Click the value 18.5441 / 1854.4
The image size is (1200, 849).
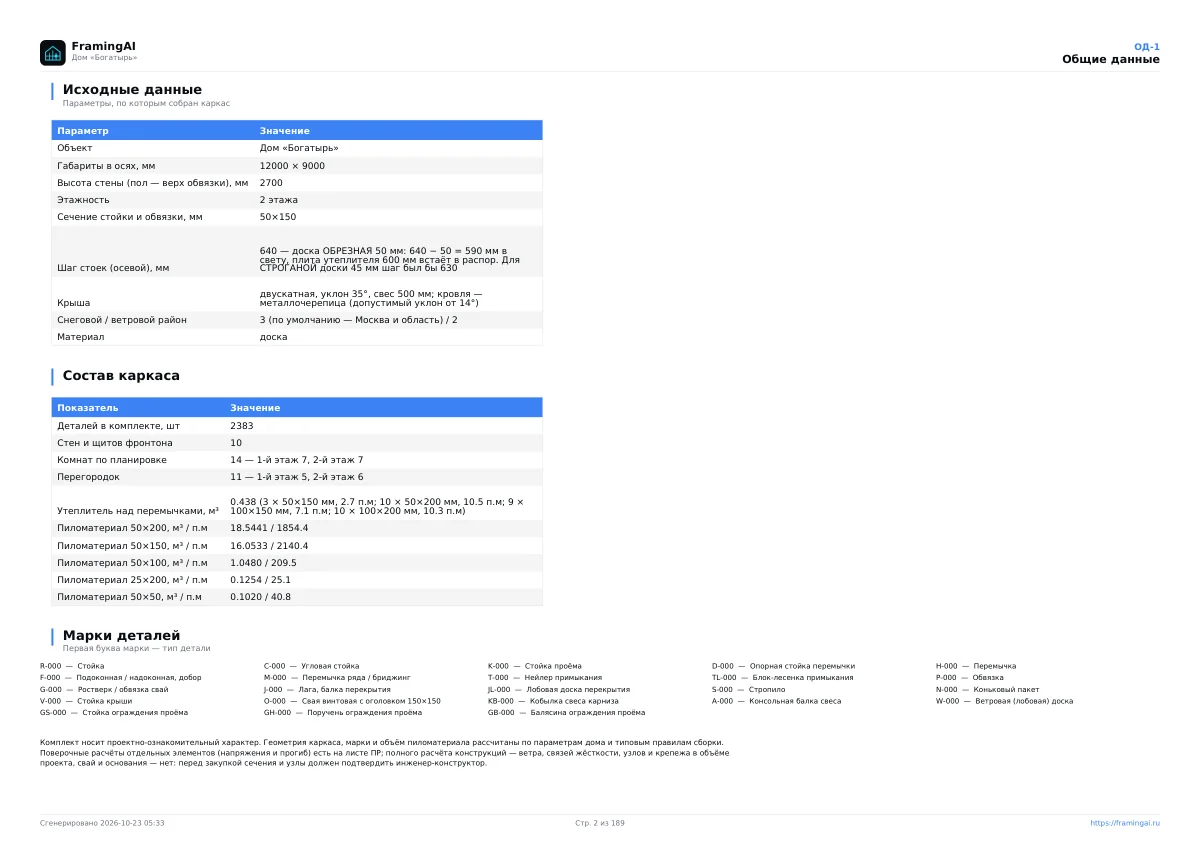pos(269,528)
